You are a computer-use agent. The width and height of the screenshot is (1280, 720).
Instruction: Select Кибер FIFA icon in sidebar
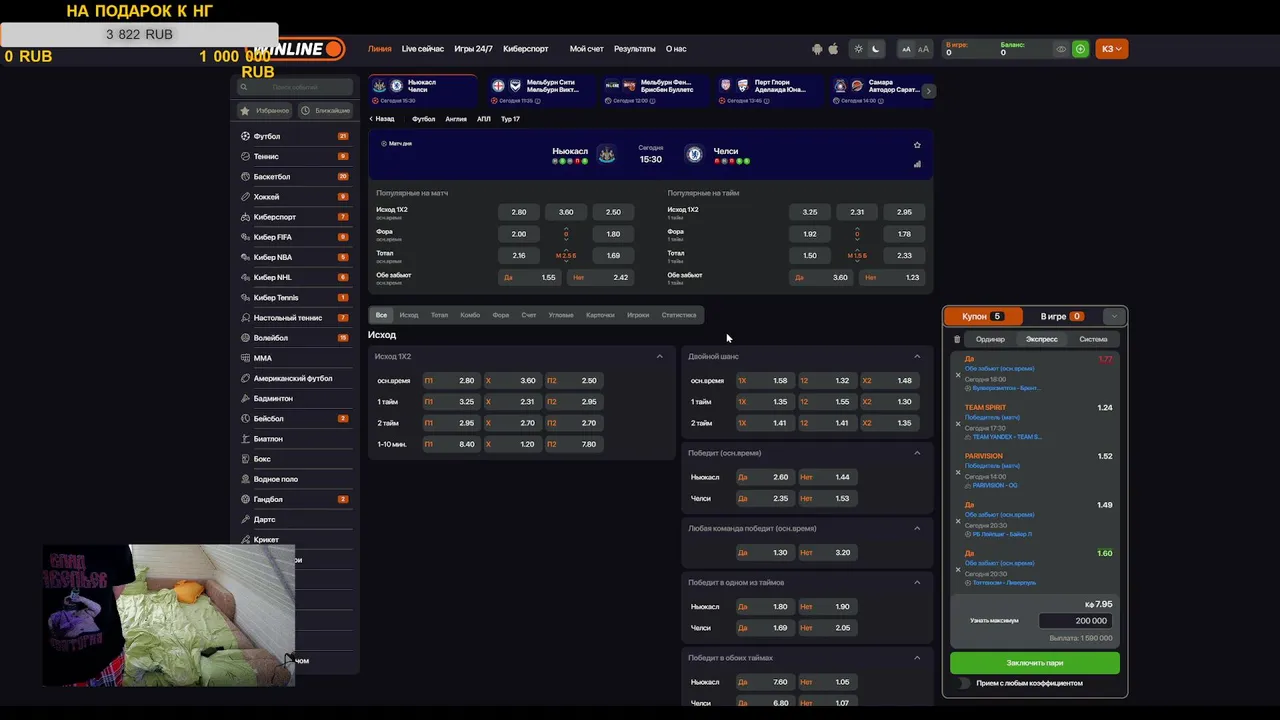point(245,237)
